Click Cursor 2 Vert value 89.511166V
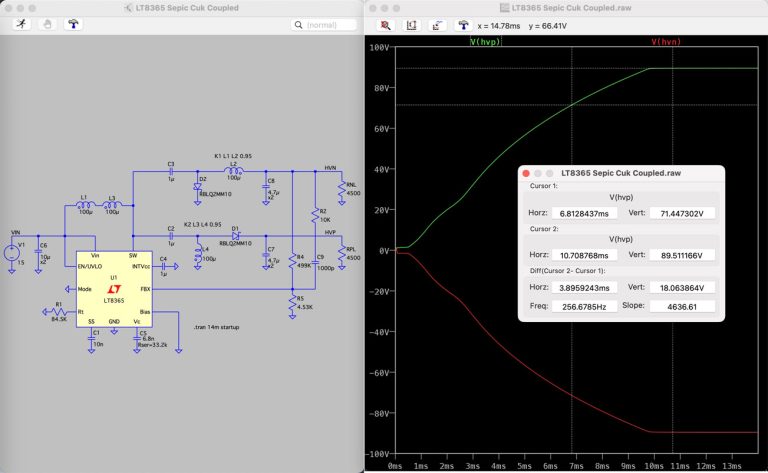The width and height of the screenshot is (768, 473). [x=682, y=255]
